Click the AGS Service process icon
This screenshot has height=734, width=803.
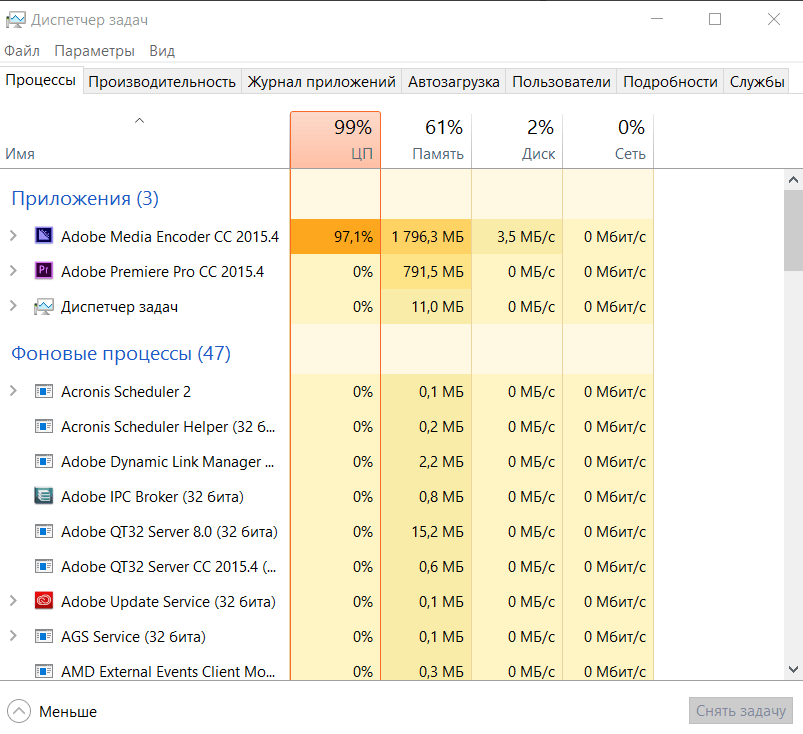pos(44,637)
